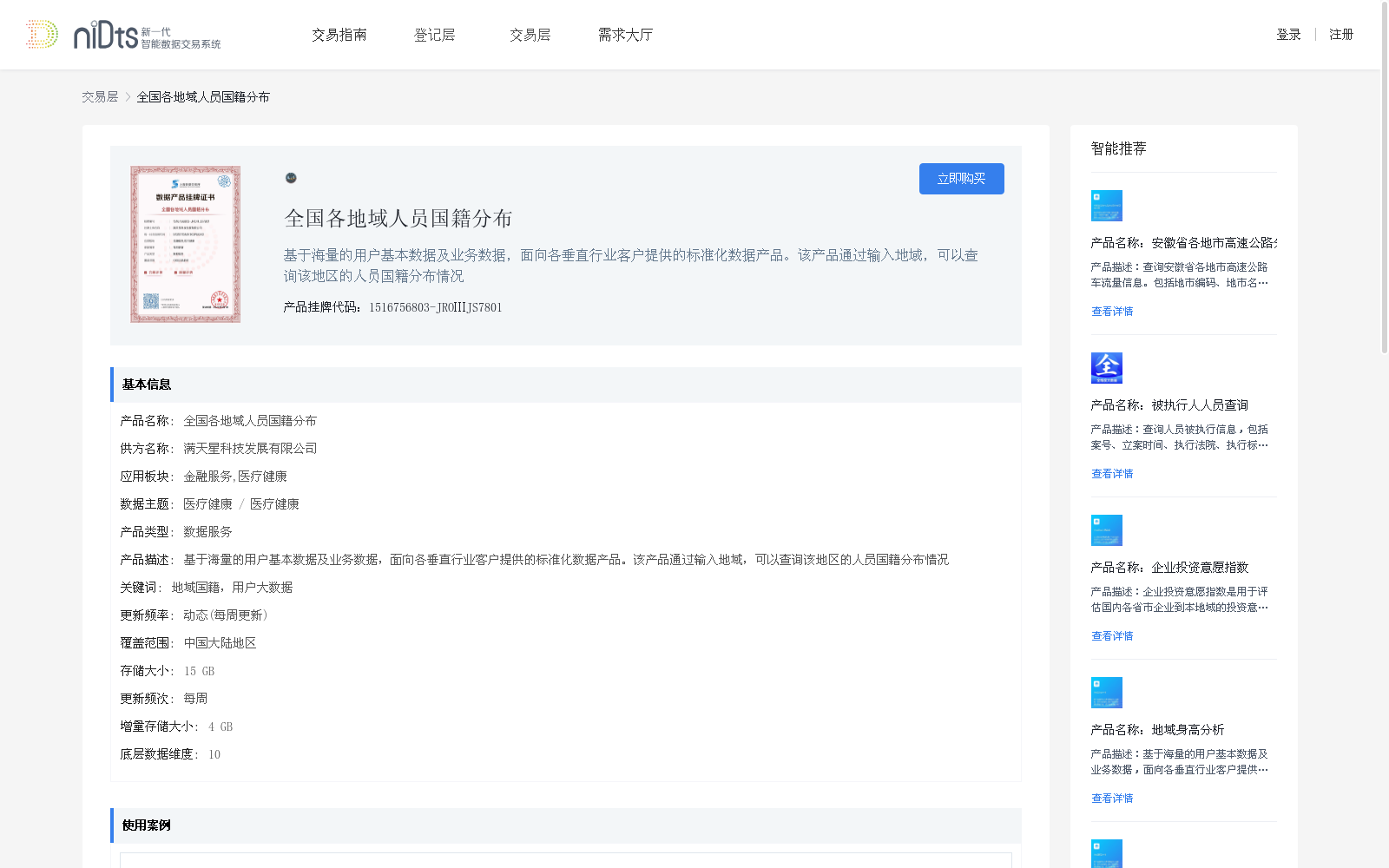Click recommended title 被执行人人员查询
This screenshot has width=1389, height=868.
tap(1200, 405)
